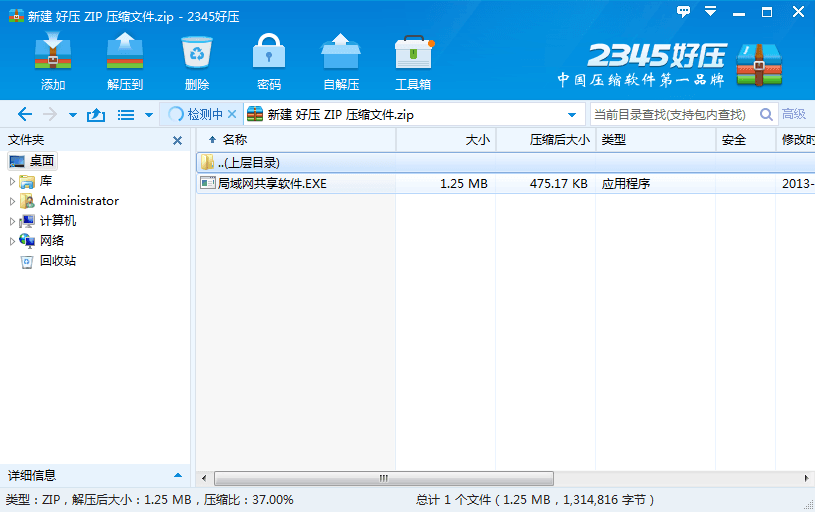Select file 局域网共享软件.EXE
Viewport: 815px width, 512px height.
tap(272, 183)
